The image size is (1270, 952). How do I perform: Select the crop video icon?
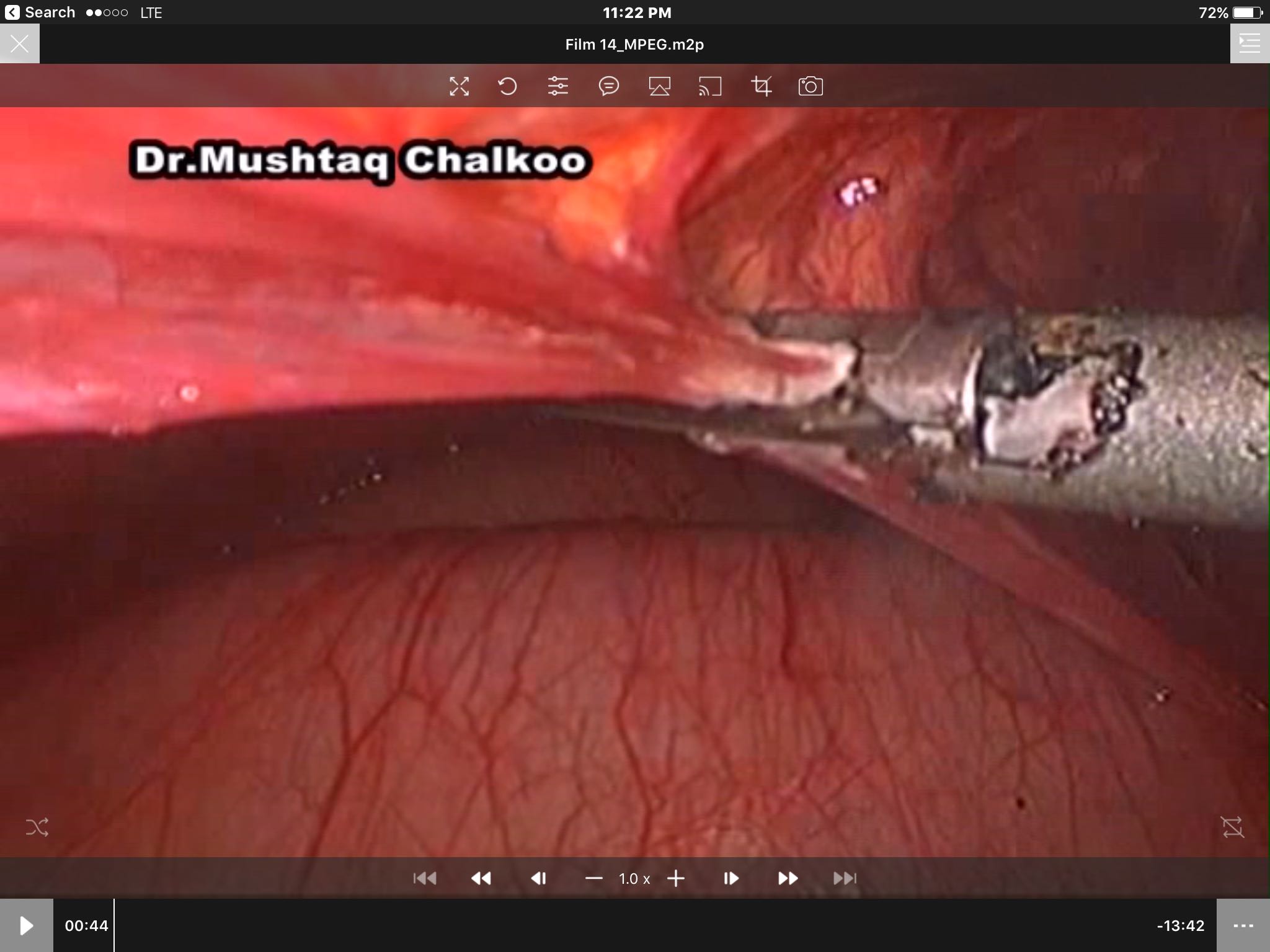(761, 86)
